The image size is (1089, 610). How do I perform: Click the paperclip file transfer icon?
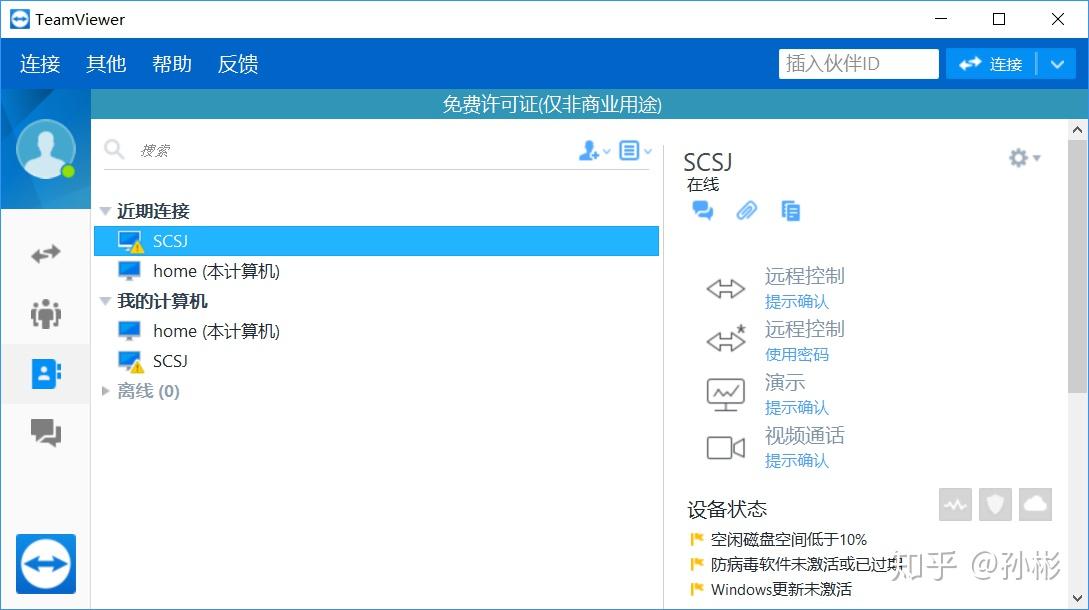(x=747, y=211)
